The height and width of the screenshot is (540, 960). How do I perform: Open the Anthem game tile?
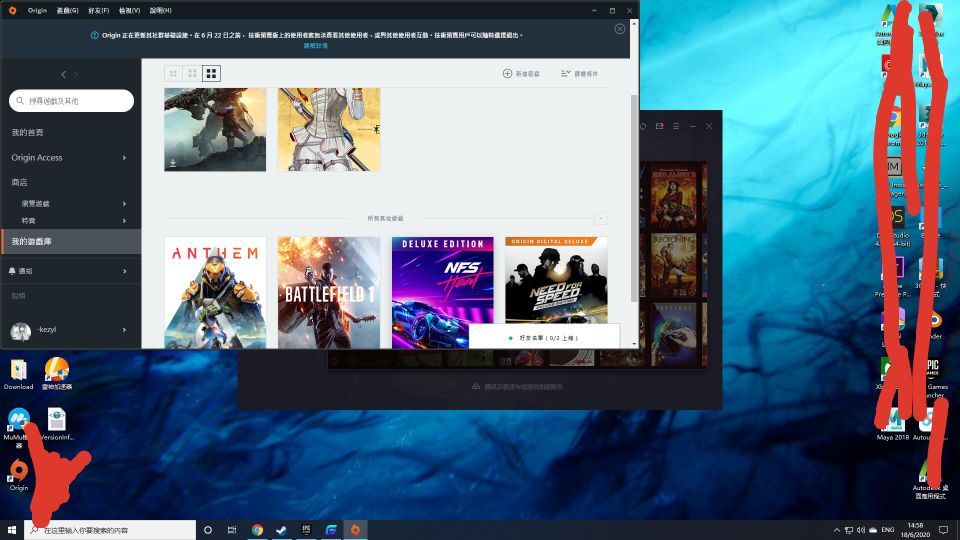215,293
